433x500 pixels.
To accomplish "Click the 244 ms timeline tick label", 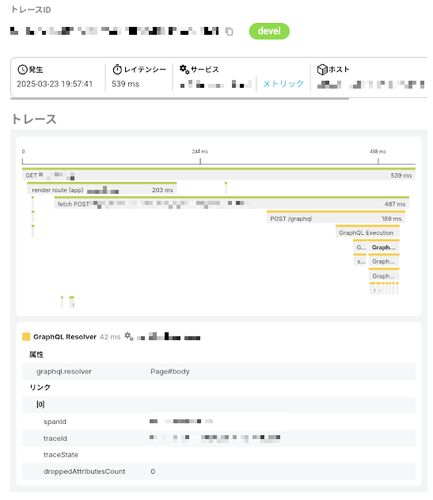I will (x=200, y=151).
